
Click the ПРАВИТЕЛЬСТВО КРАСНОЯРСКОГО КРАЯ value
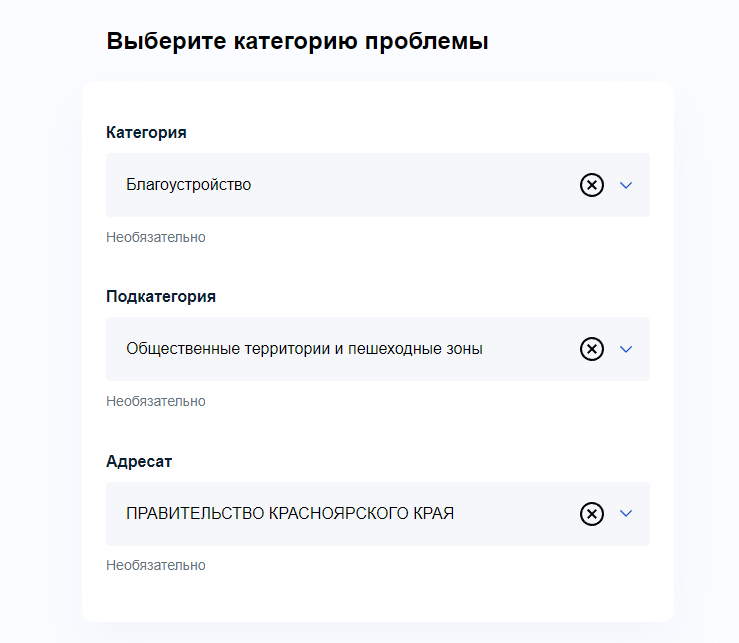click(x=290, y=513)
